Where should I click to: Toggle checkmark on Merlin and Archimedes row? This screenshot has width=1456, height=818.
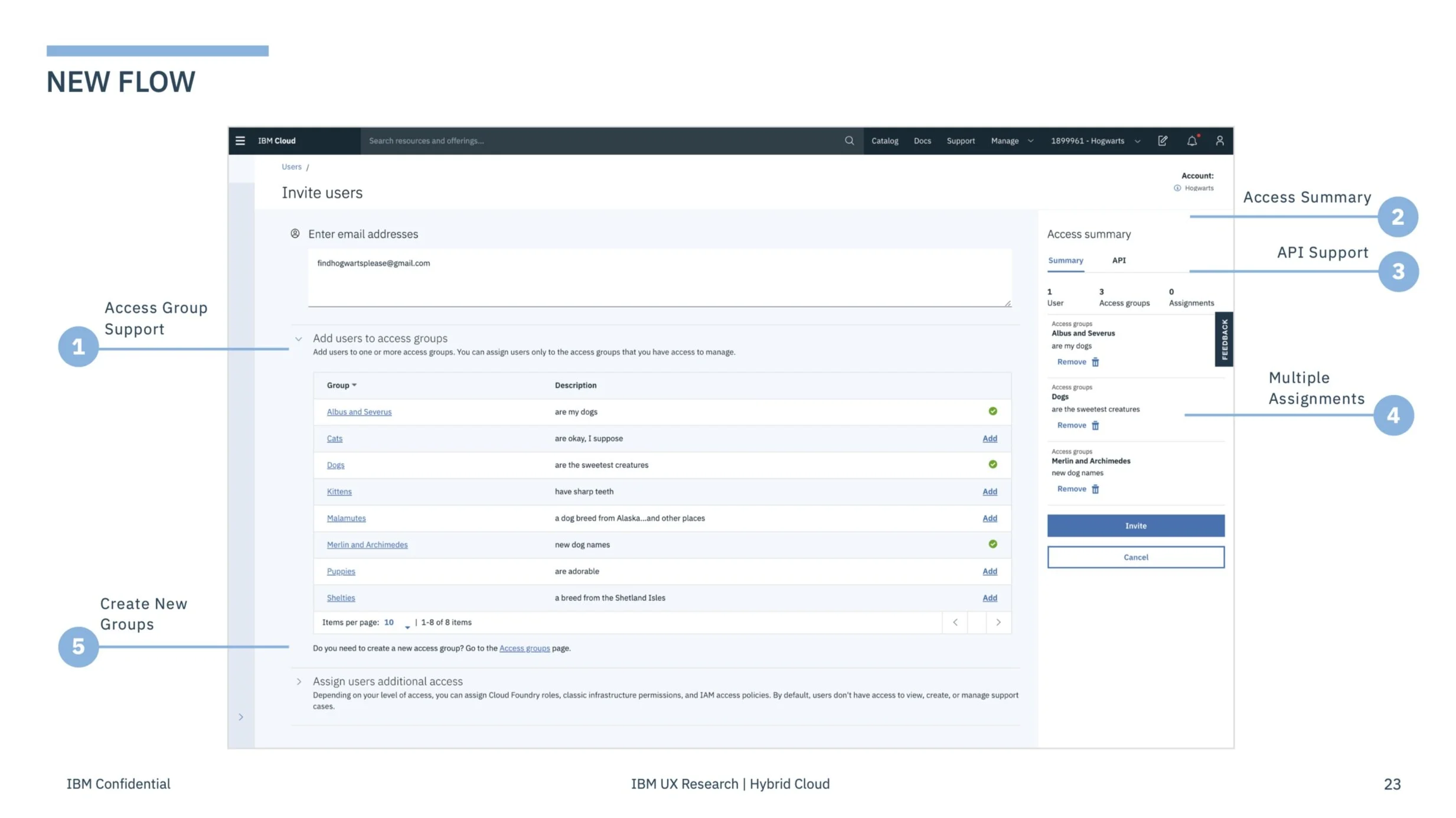[x=992, y=544]
